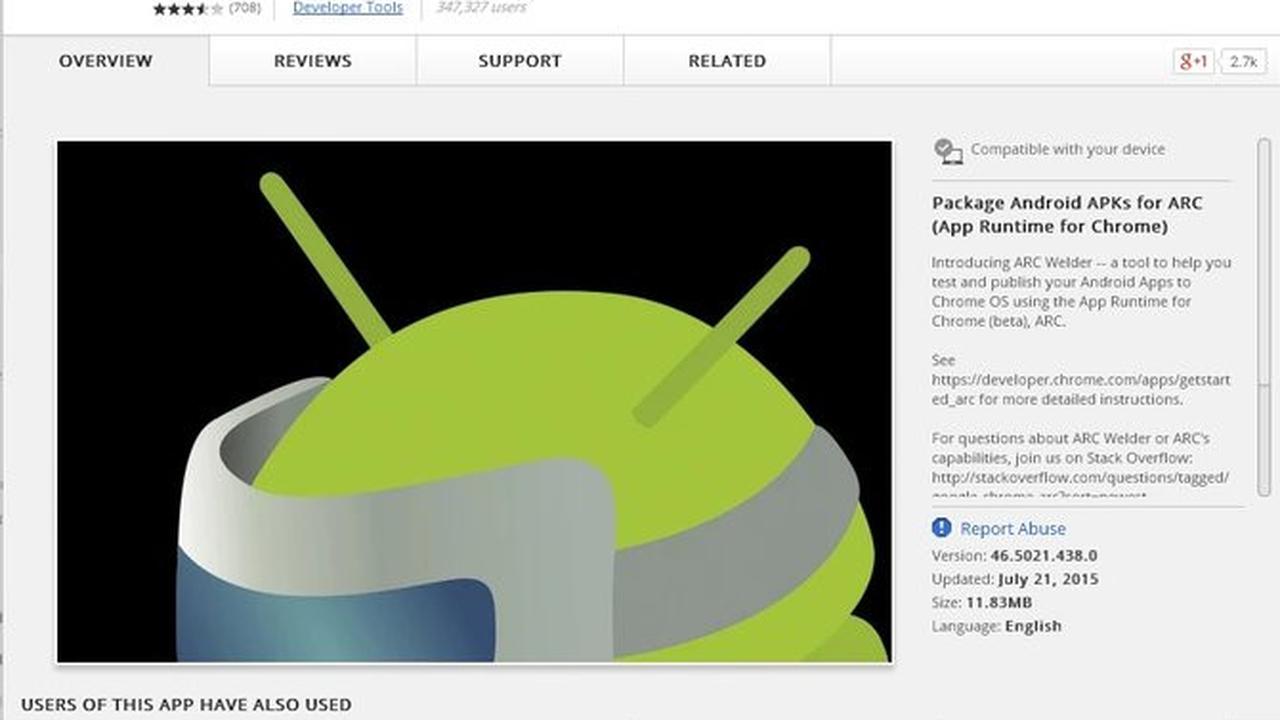
Task: Click the description panel scrollbar
Action: coord(1264,315)
